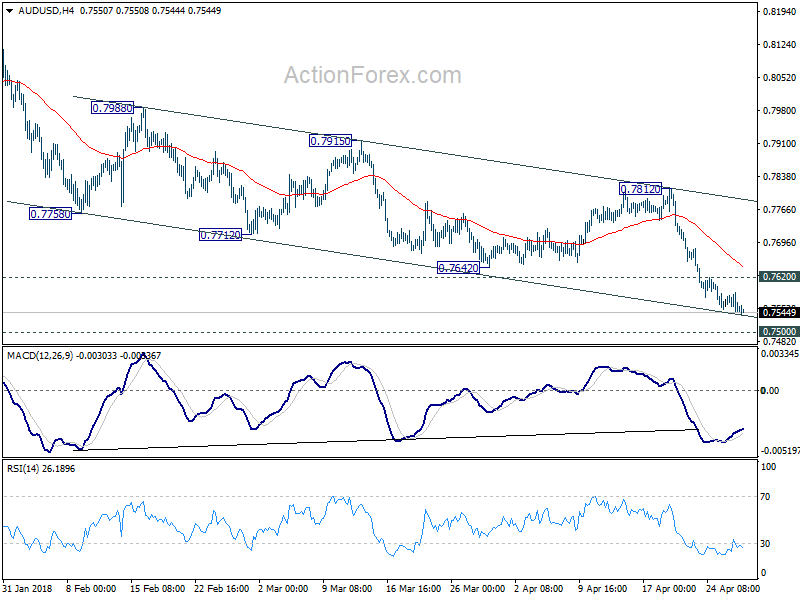Click the 15 Feb 08:00 date label
Screen dimensions: 800x600
click(158, 588)
